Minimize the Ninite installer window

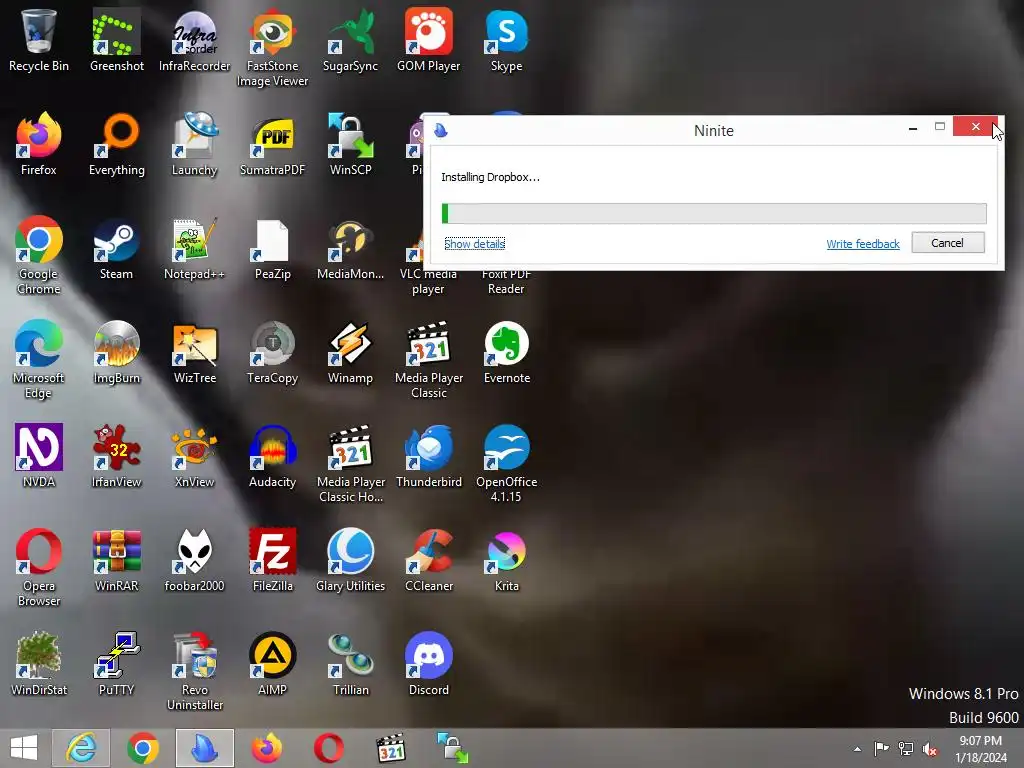913,128
